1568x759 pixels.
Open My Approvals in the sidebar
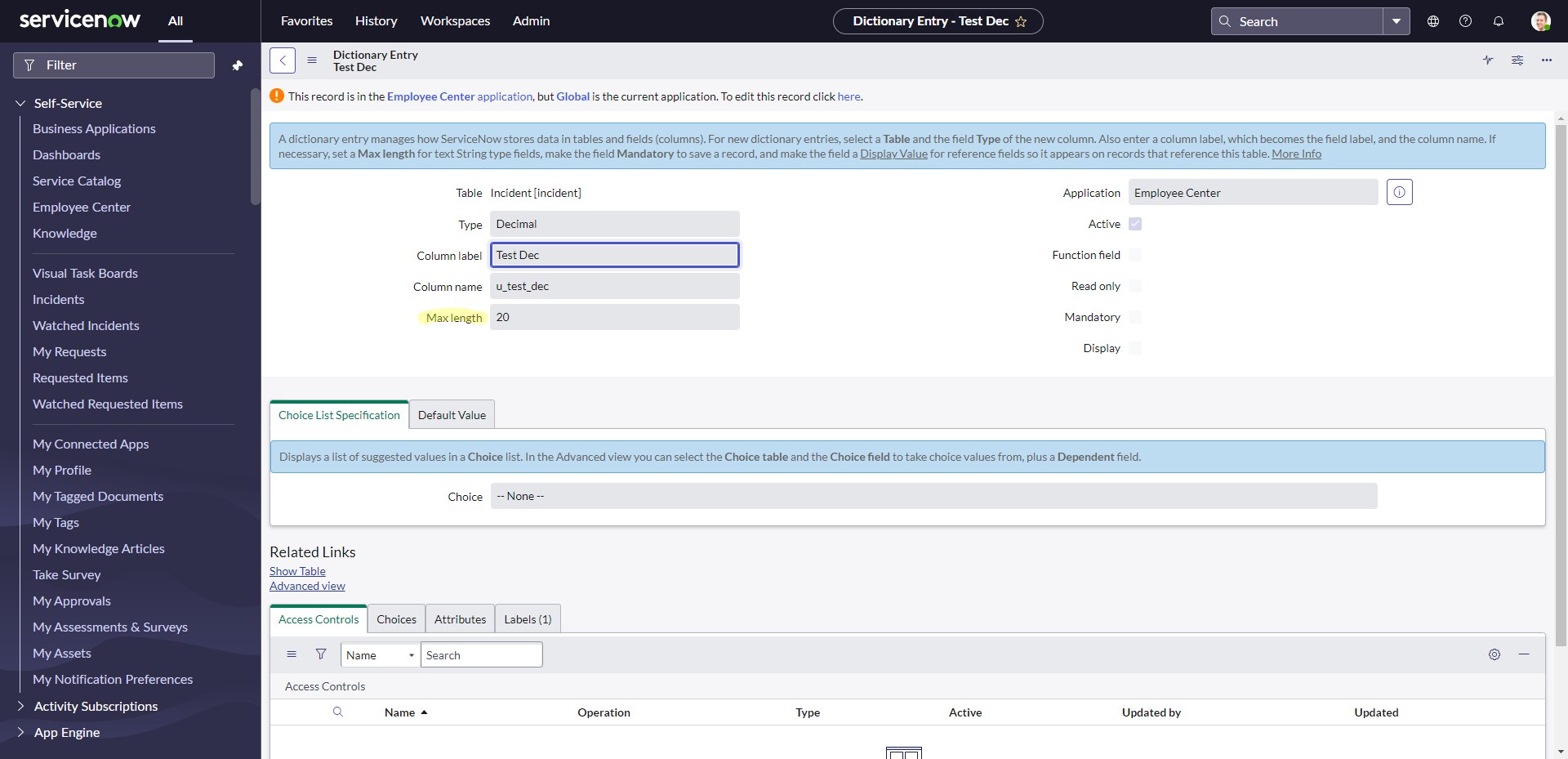click(72, 601)
